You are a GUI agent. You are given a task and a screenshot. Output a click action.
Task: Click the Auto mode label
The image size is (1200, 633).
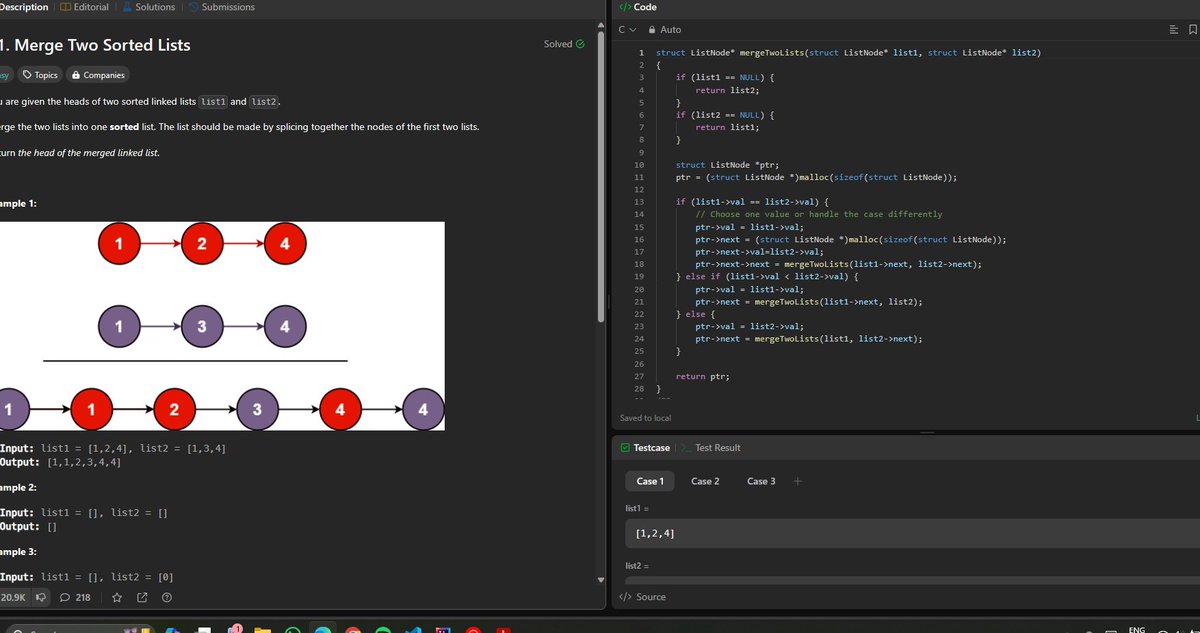point(670,30)
